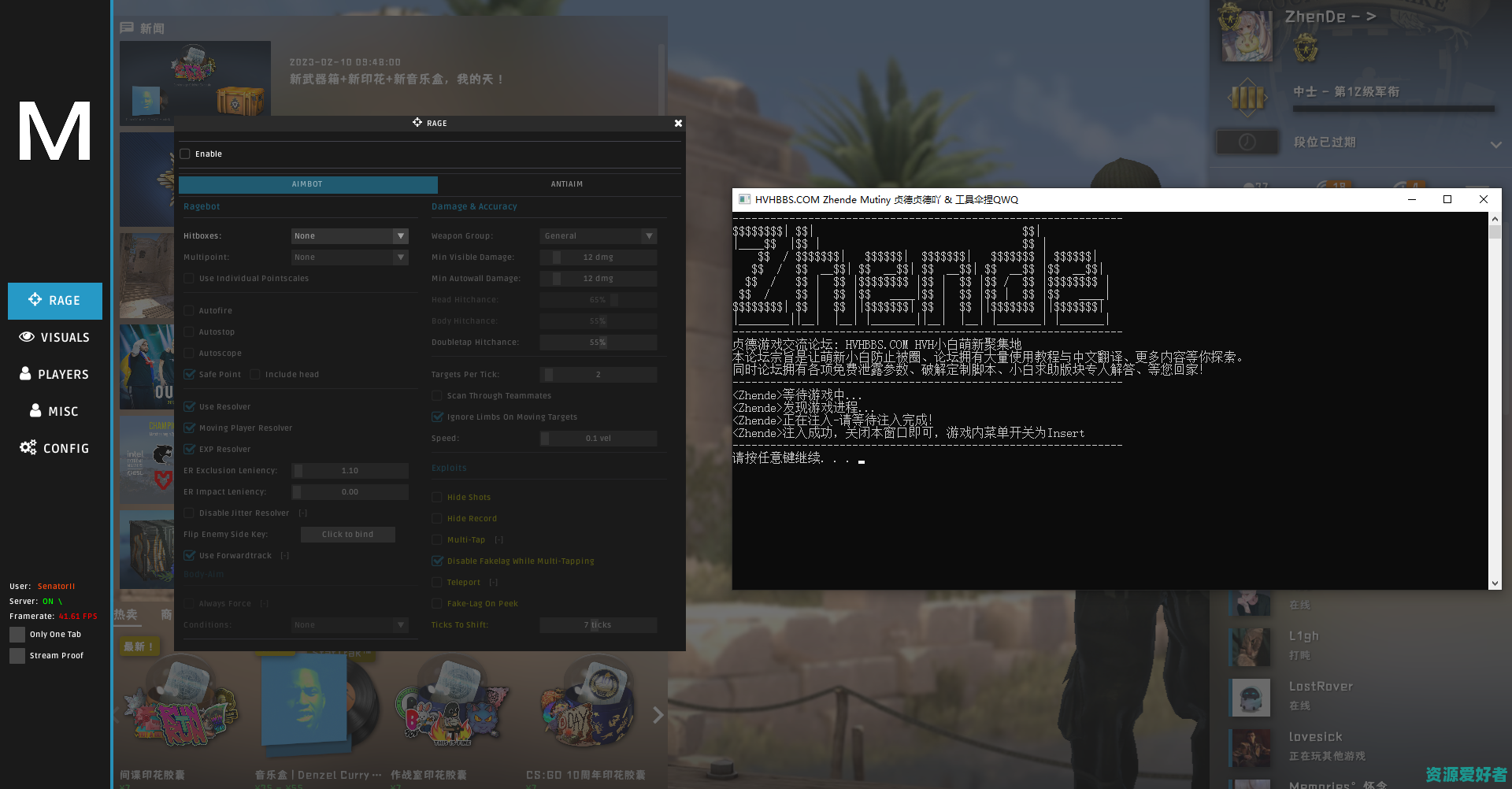Viewport: 1512px width, 789px height.
Task: Click the large M logo
Action: [x=54, y=131]
